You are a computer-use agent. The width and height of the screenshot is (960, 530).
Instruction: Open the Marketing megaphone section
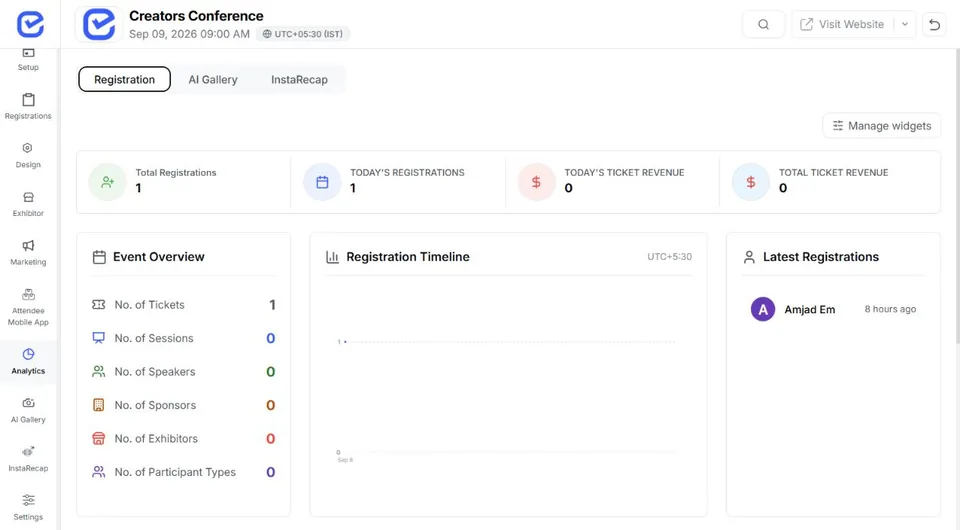click(x=28, y=253)
